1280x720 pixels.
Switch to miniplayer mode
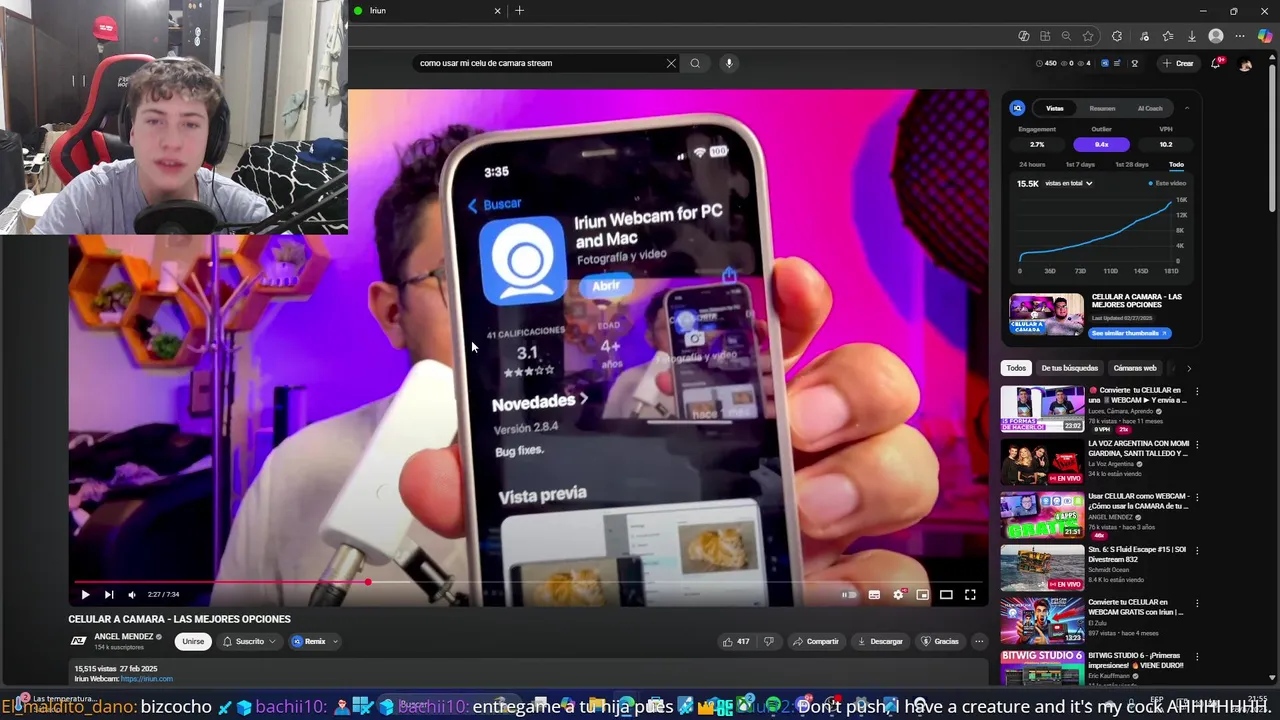tap(922, 595)
